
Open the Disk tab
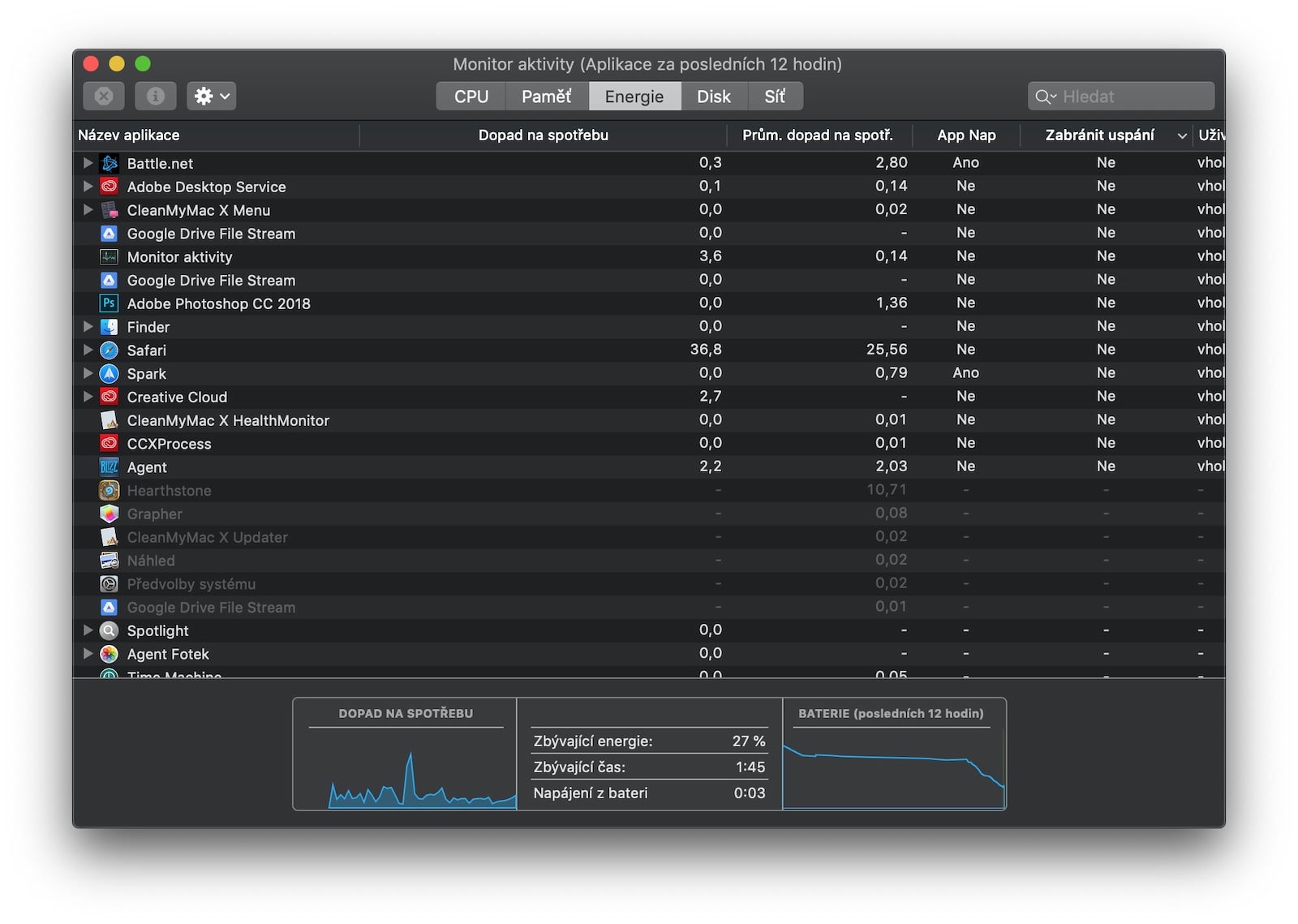714,96
